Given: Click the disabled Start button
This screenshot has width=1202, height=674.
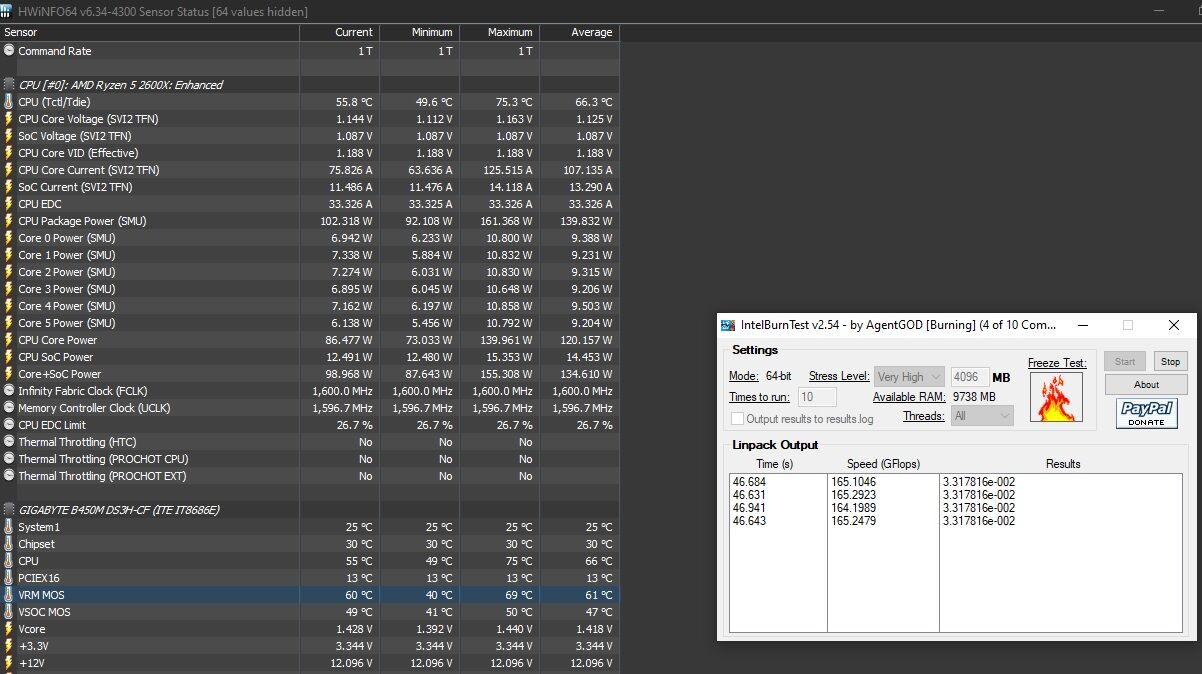Looking at the screenshot, I should 1125,361.
